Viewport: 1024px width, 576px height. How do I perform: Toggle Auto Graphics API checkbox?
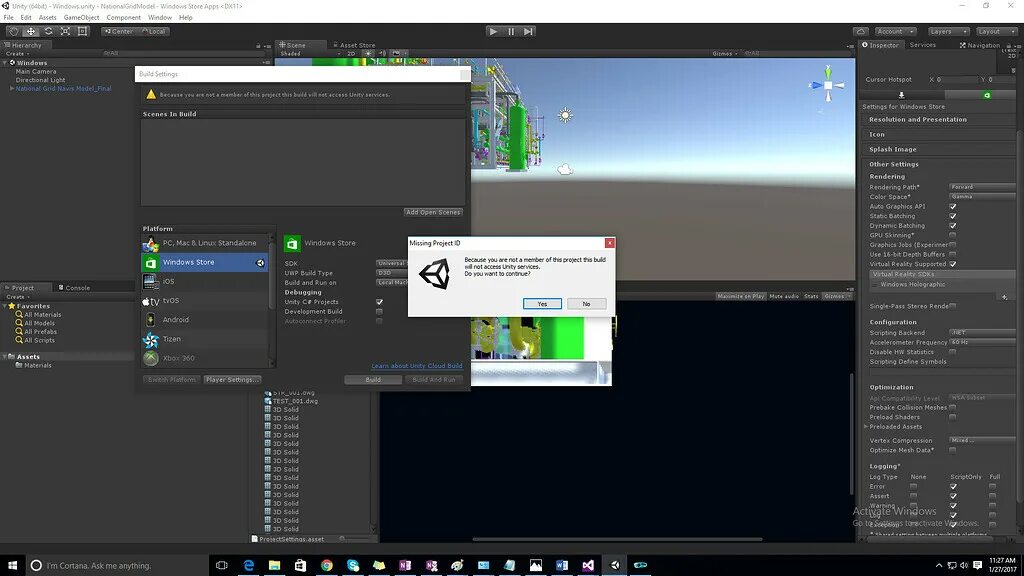click(x=953, y=206)
